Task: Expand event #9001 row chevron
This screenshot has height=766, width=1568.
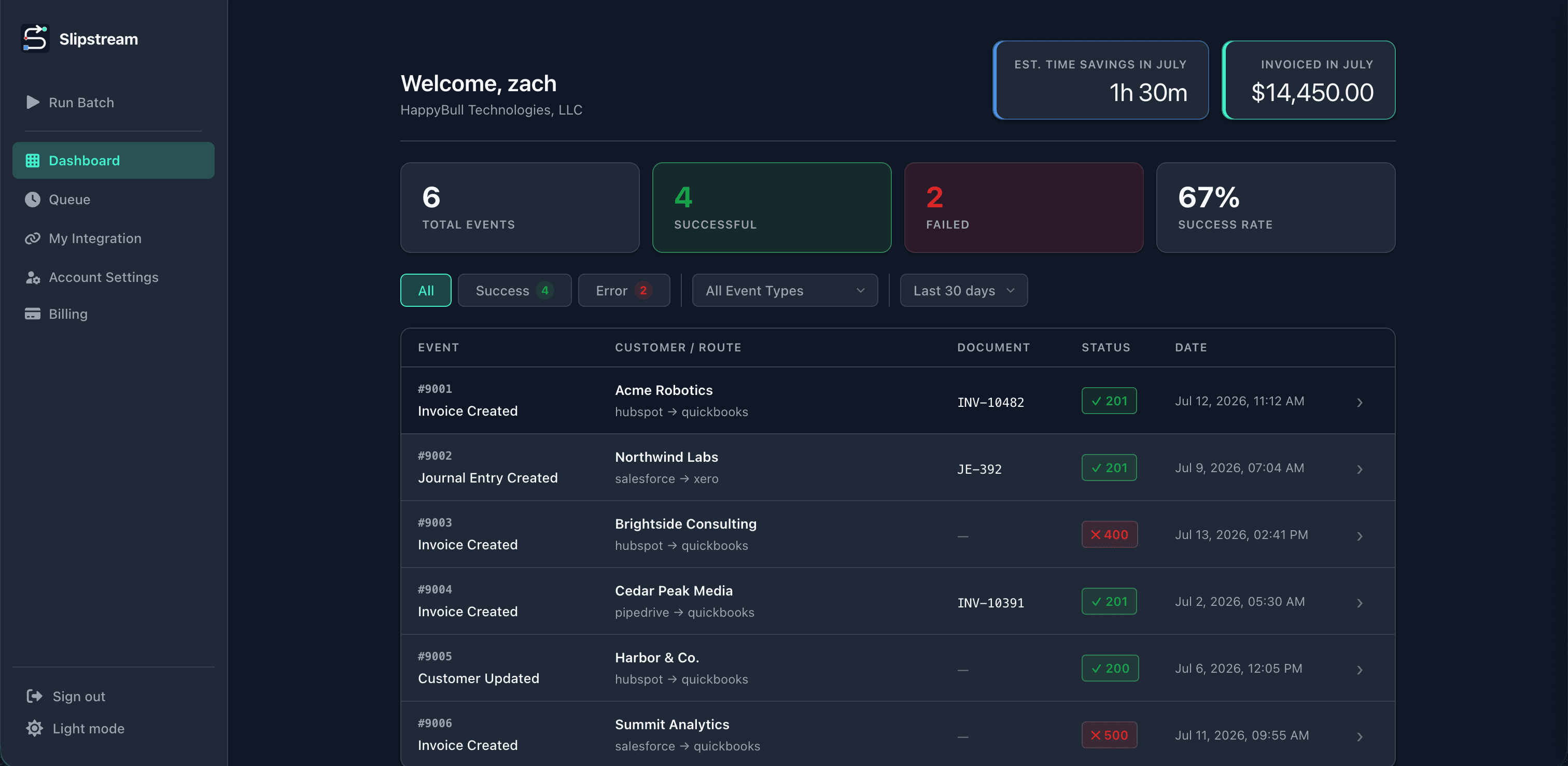Action: pyautogui.click(x=1359, y=403)
